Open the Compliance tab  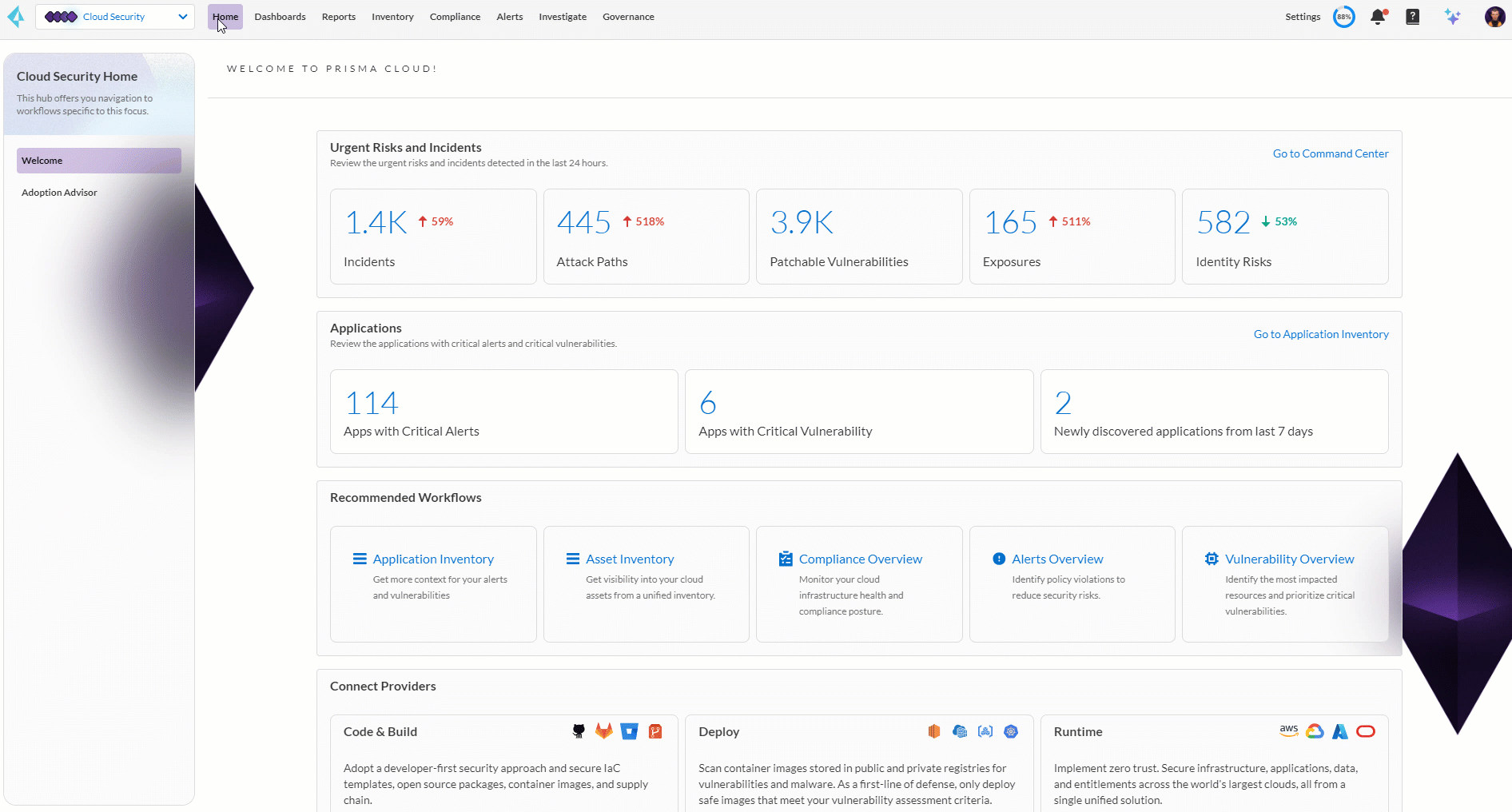click(455, 17)
